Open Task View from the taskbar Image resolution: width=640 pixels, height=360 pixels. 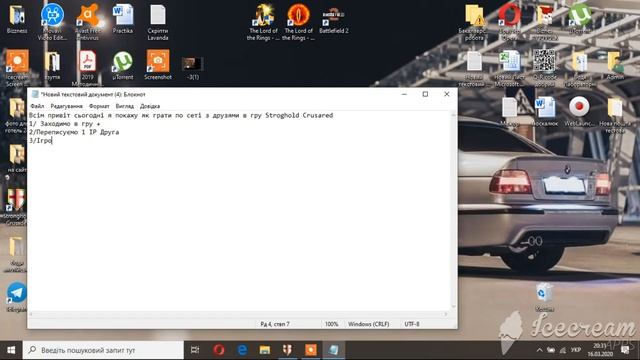[195, 350]
